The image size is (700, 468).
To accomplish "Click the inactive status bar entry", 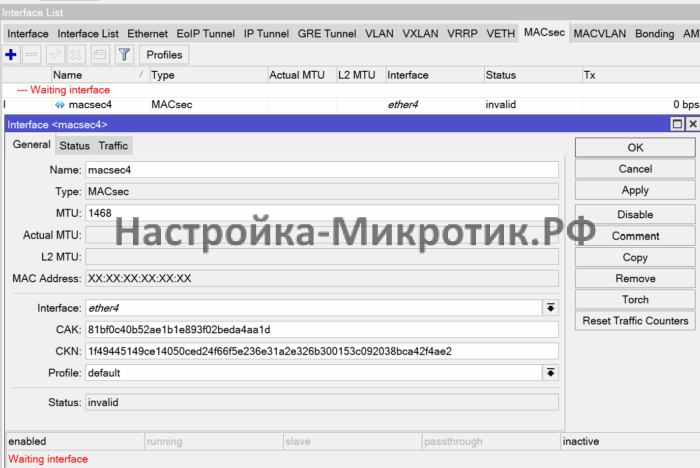I will pos(629,441).
